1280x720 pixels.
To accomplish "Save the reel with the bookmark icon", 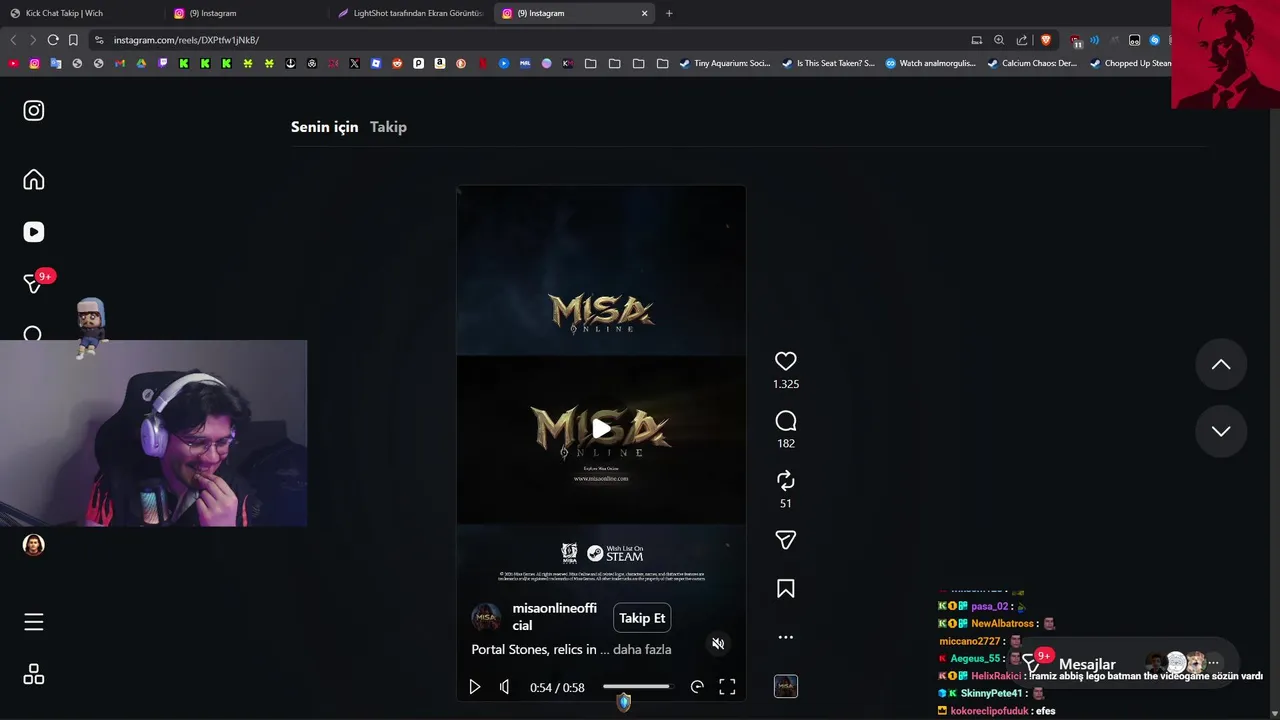I will click(x=786, y=589).
